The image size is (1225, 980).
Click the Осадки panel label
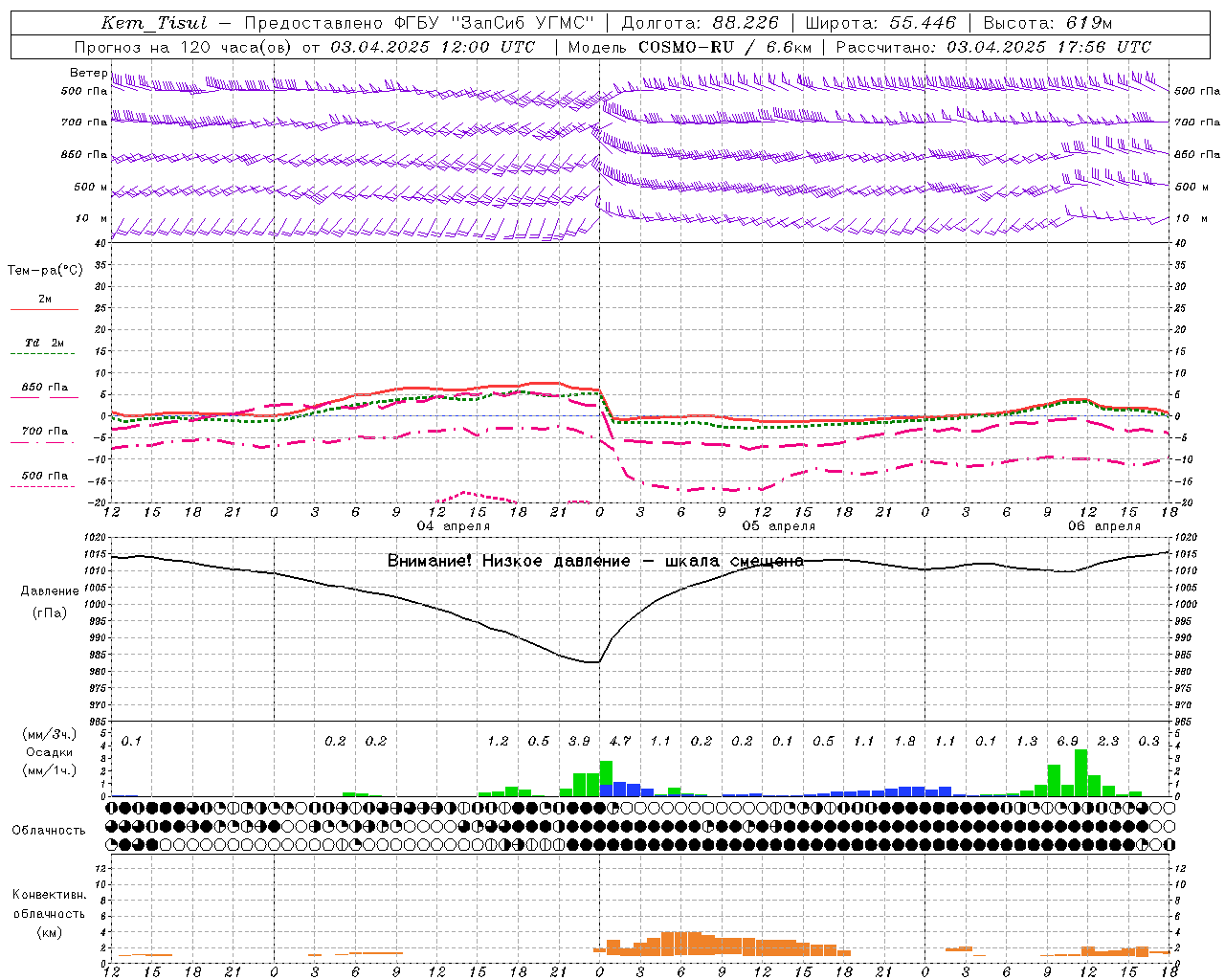click(49, 752)
